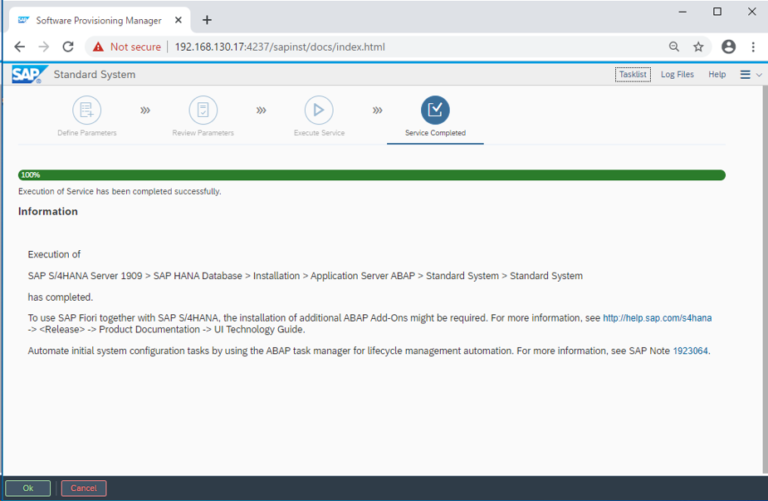Open the Chrome three-dot menu
The height and width of the screenshot is (501, 768).
[753, 47]
